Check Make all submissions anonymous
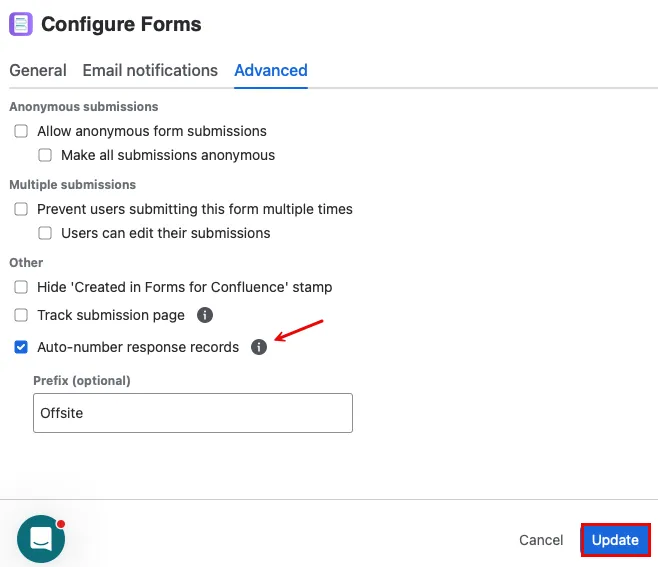This screenshot has width=658, height=567. click(x=45, y=155)
